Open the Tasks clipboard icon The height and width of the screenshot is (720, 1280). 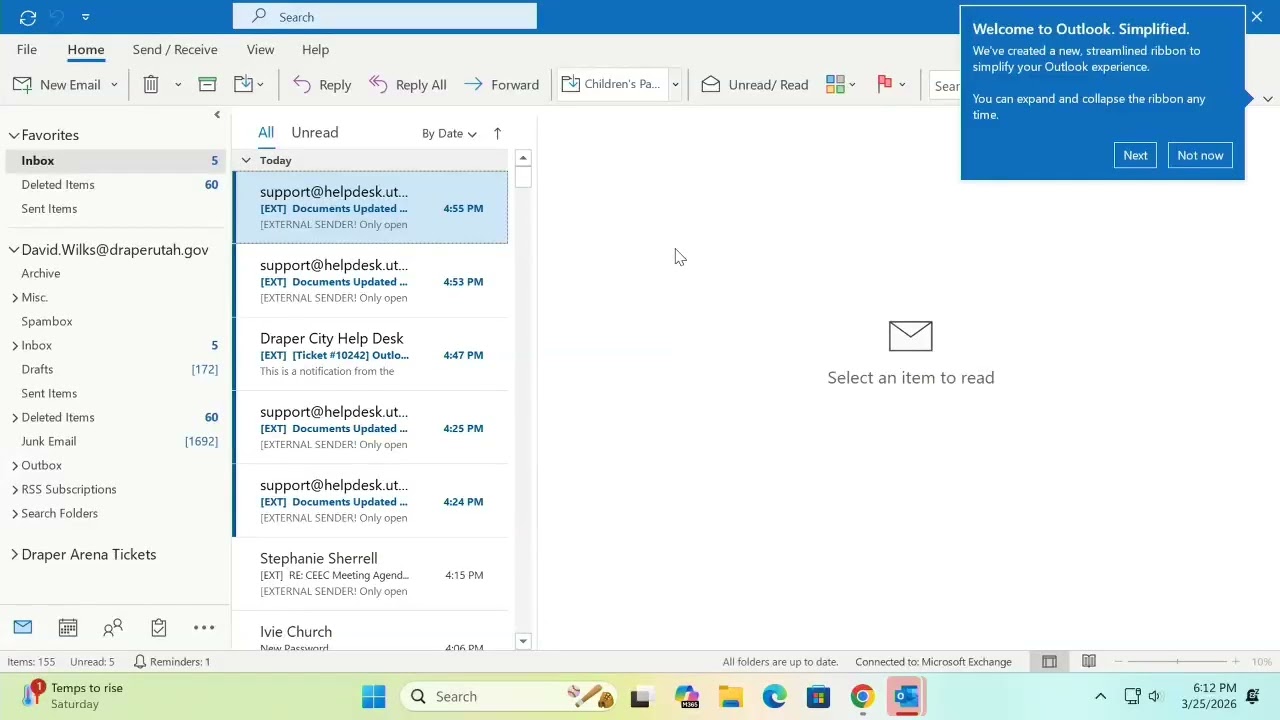point(159,627)
